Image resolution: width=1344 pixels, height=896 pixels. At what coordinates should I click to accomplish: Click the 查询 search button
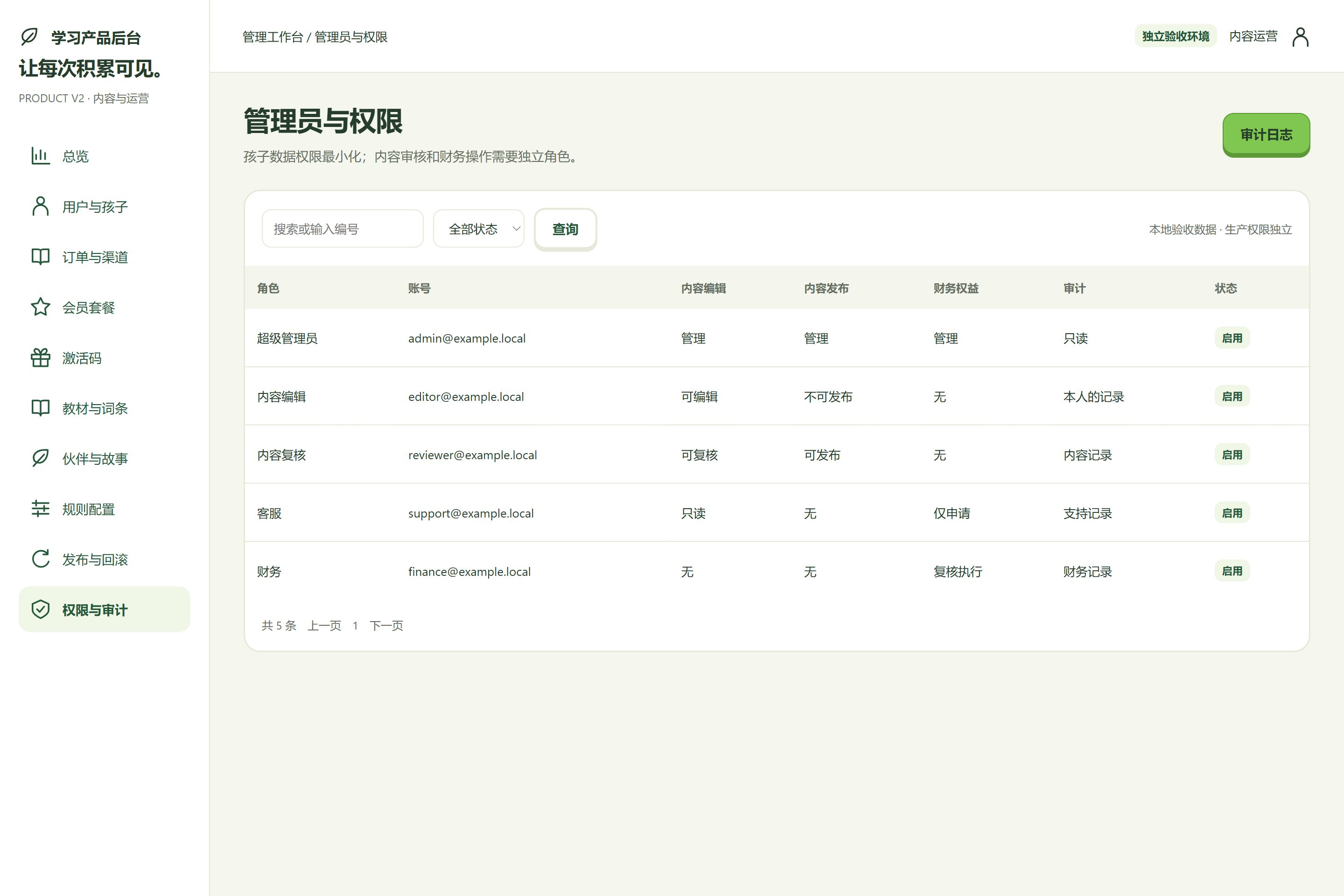(x=565, y=229)
